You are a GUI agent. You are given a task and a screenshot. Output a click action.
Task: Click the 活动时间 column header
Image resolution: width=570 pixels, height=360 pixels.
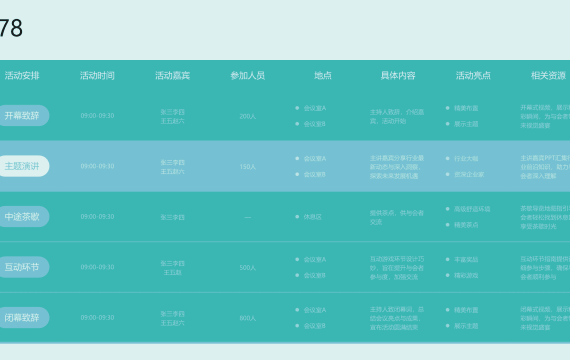tap(97, 76)
